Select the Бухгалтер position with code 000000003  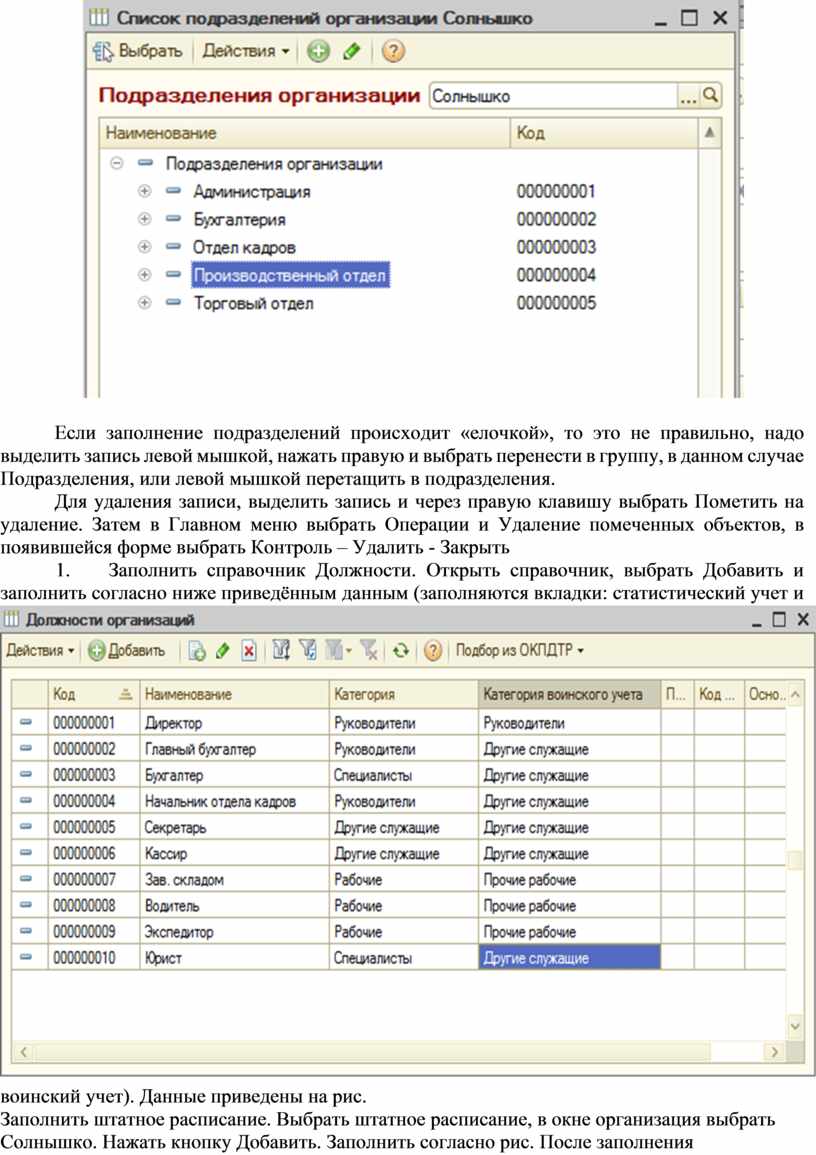coord(398,775)
